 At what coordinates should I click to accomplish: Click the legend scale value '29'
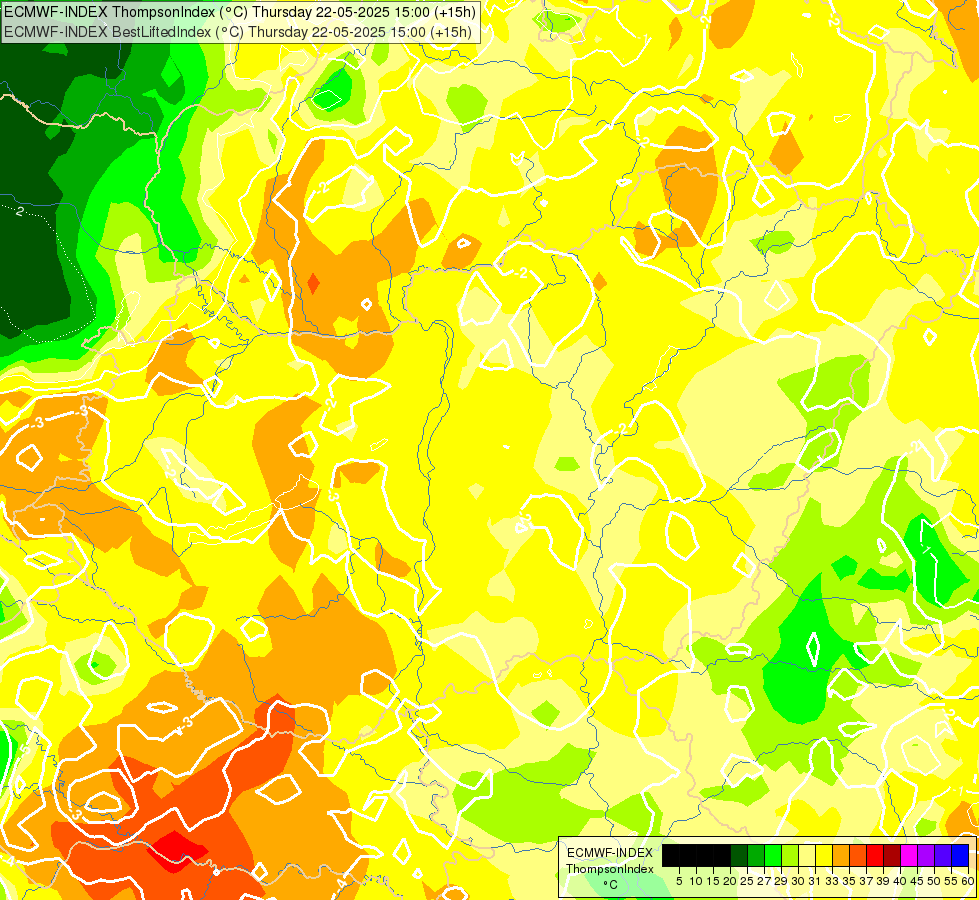click(781, 881)
